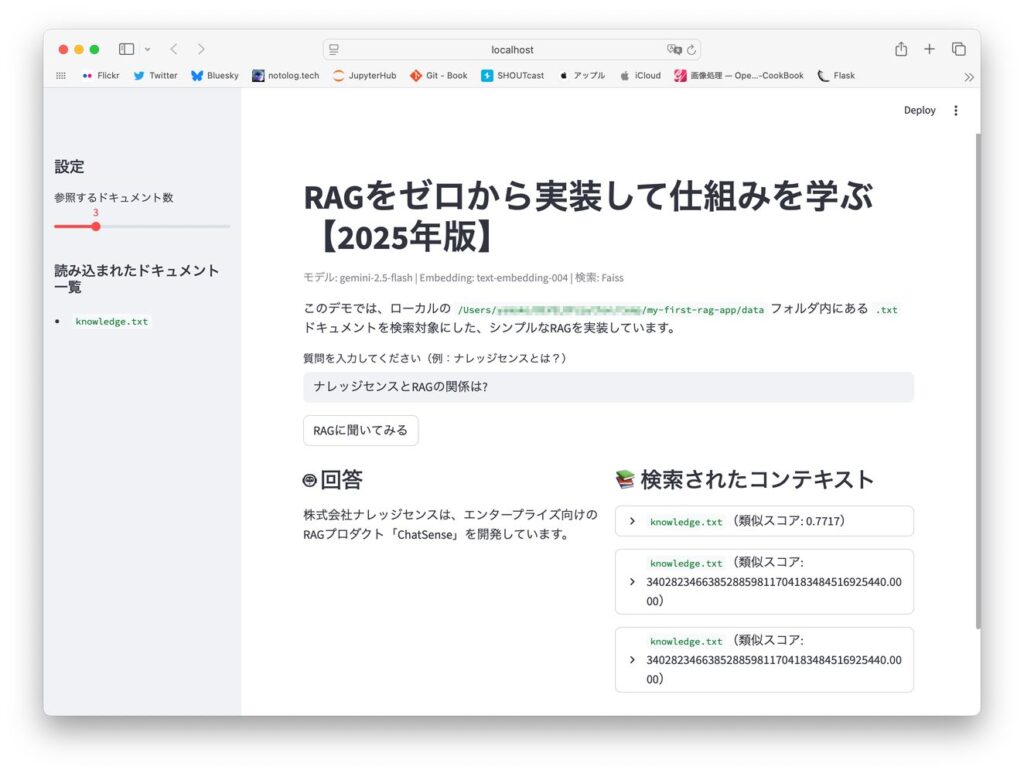This screenshot has height=773, width=1024.
Task: Expand the third knowledge.txt context result
Action: [763, 659]
